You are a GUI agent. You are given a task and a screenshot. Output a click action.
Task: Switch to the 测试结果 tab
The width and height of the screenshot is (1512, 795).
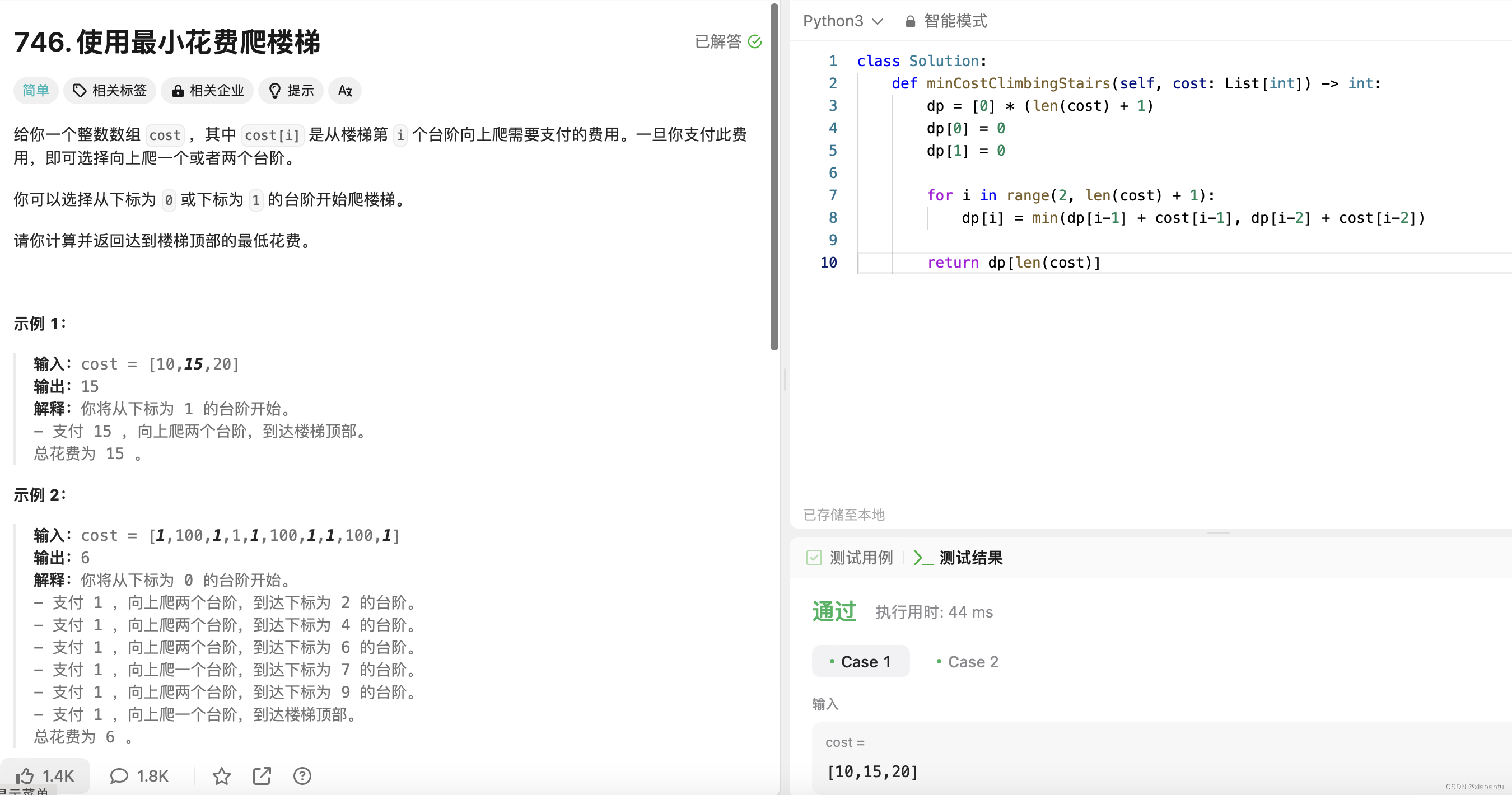(x=959, y=558)
